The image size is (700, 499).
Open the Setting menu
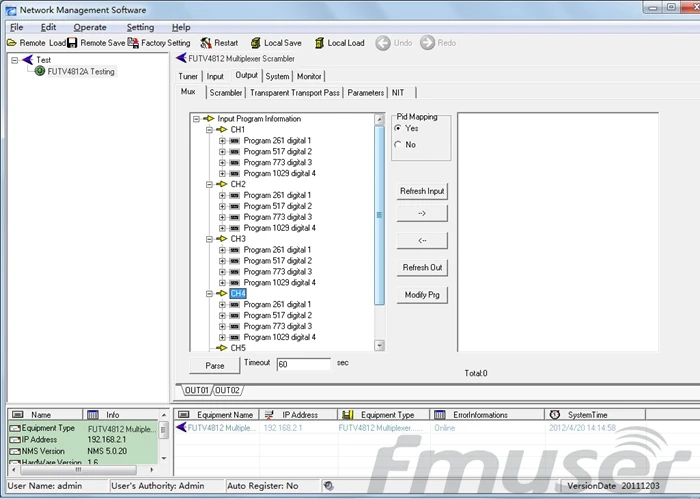point(140,27)
